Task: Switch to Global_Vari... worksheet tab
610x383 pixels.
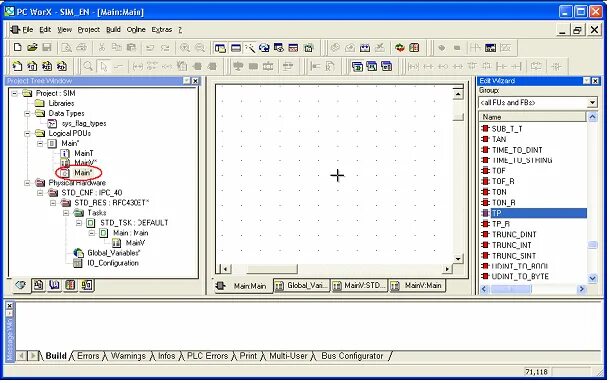Action: [302, 286]
